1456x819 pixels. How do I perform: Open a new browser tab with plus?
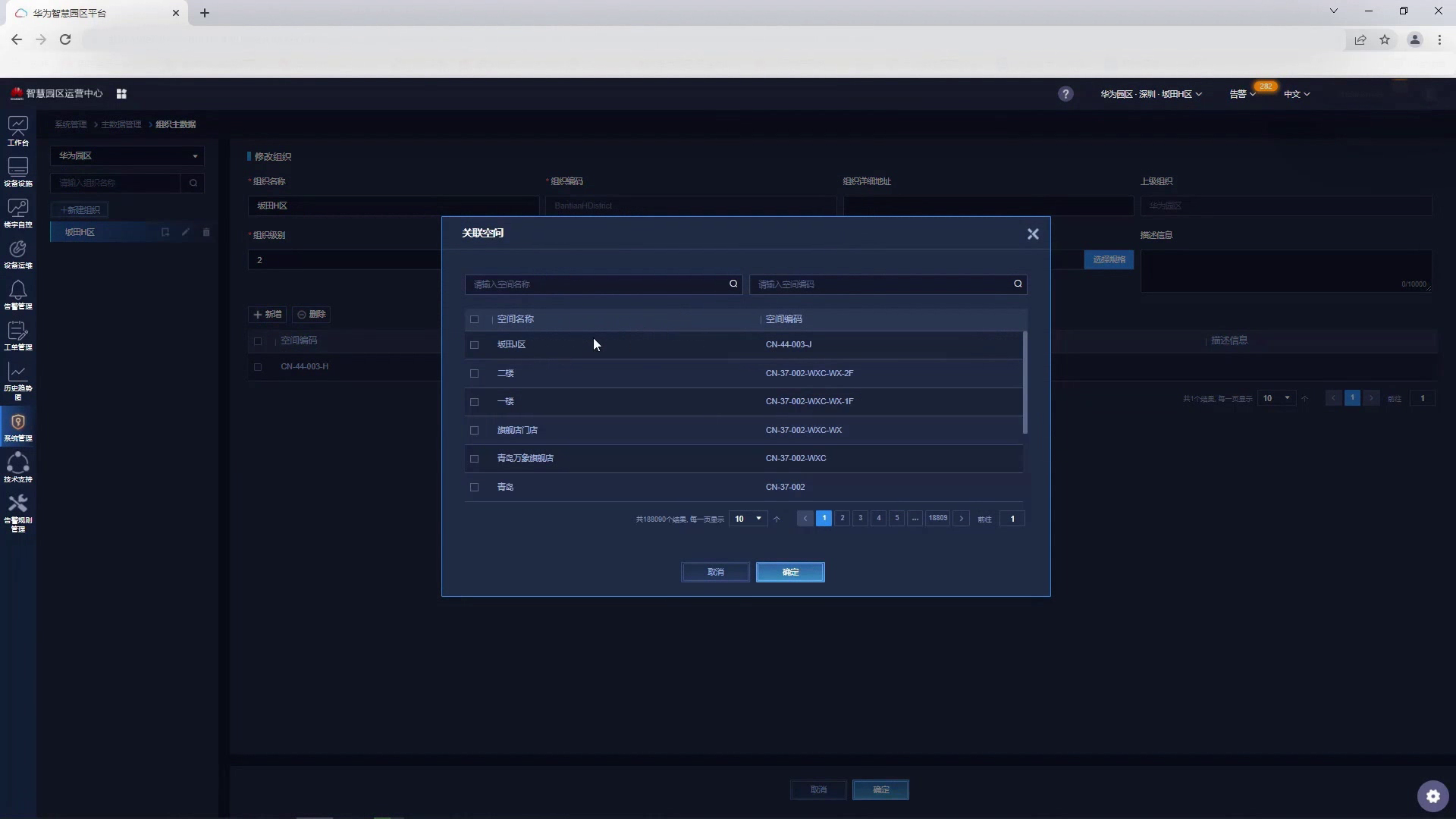tap(205, 13)
